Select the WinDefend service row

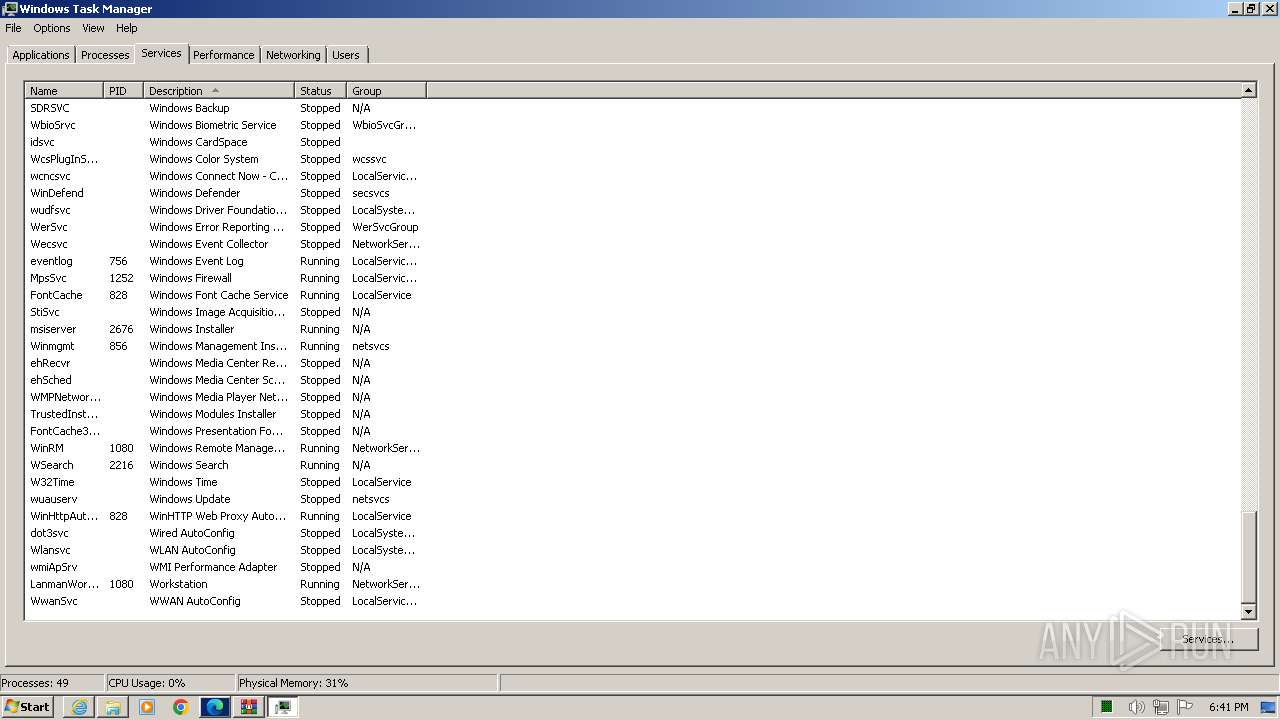tap(226, 193)
